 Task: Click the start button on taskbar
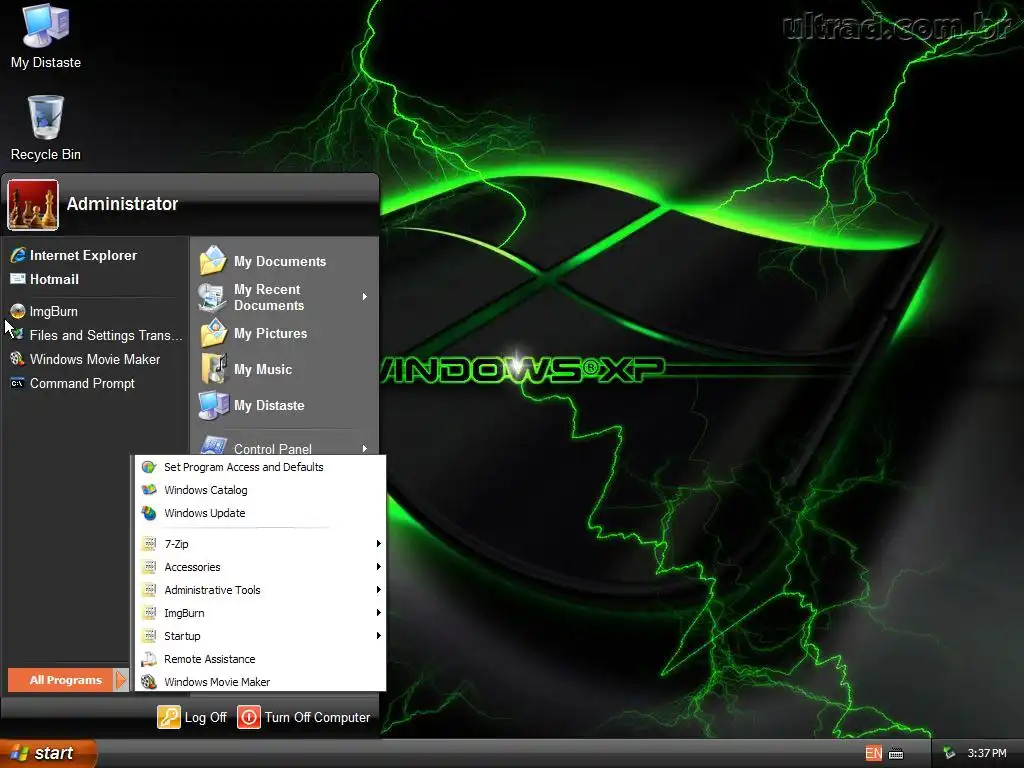coord(47,753)
